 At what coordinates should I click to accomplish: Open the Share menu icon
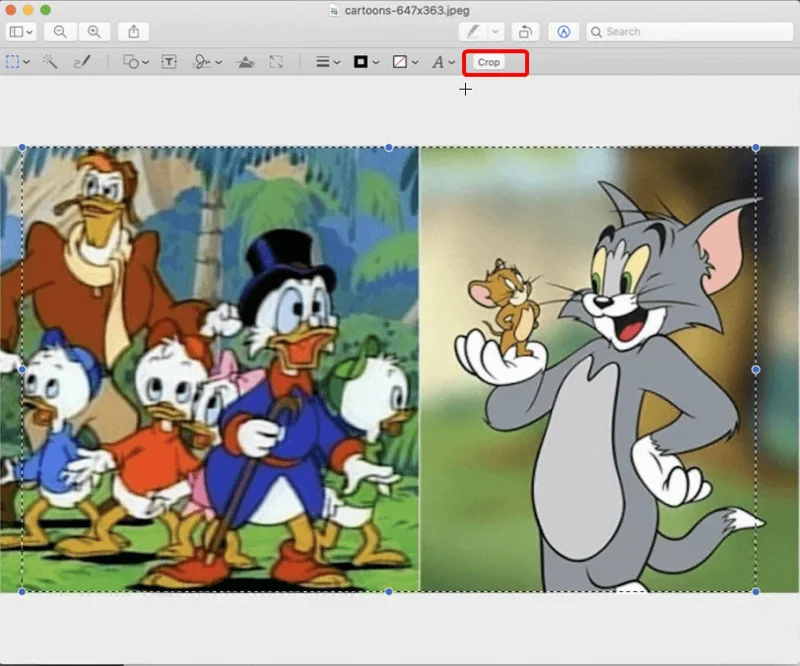(x=134, y=32)
